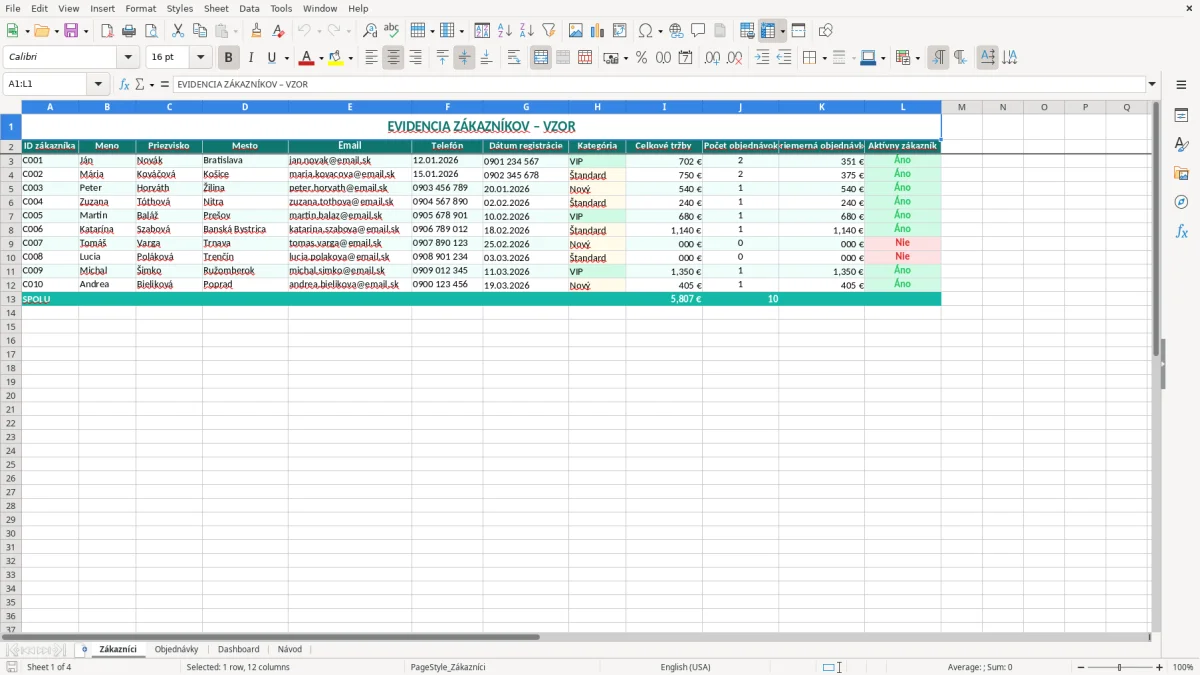The image size is (1200, 675).
Task: Toggle Center Horizontally alignment
Action: 393,58
